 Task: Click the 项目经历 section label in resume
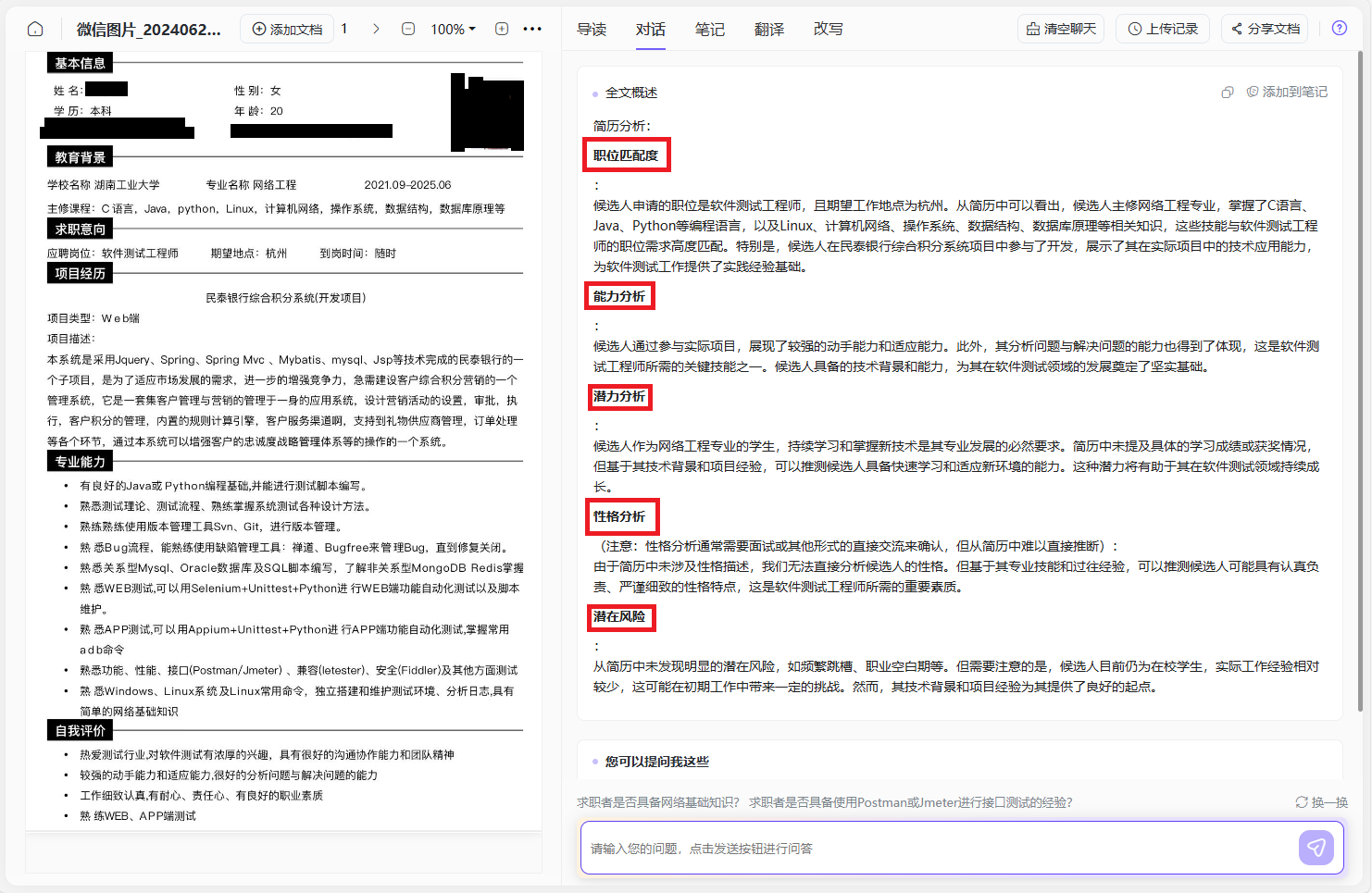click(80, 273)
